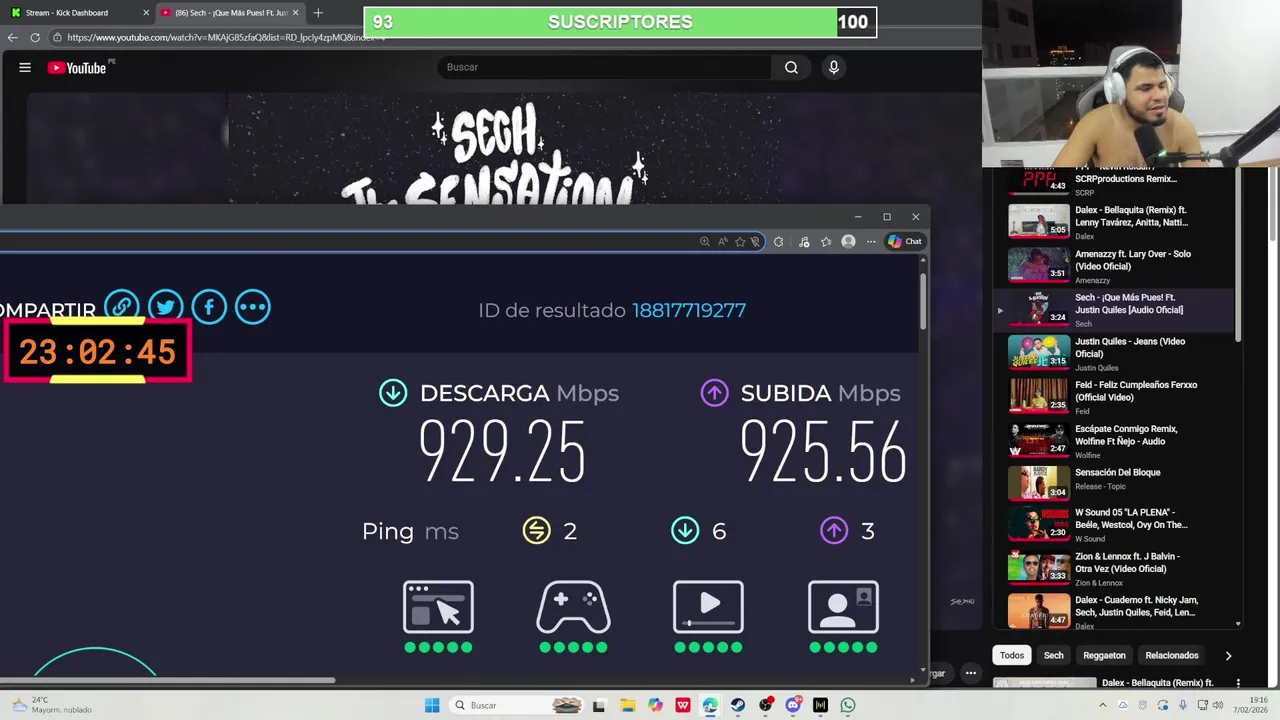Click the browser back arrow
This screenshot has height=720, width=1280.
point(12,37)
